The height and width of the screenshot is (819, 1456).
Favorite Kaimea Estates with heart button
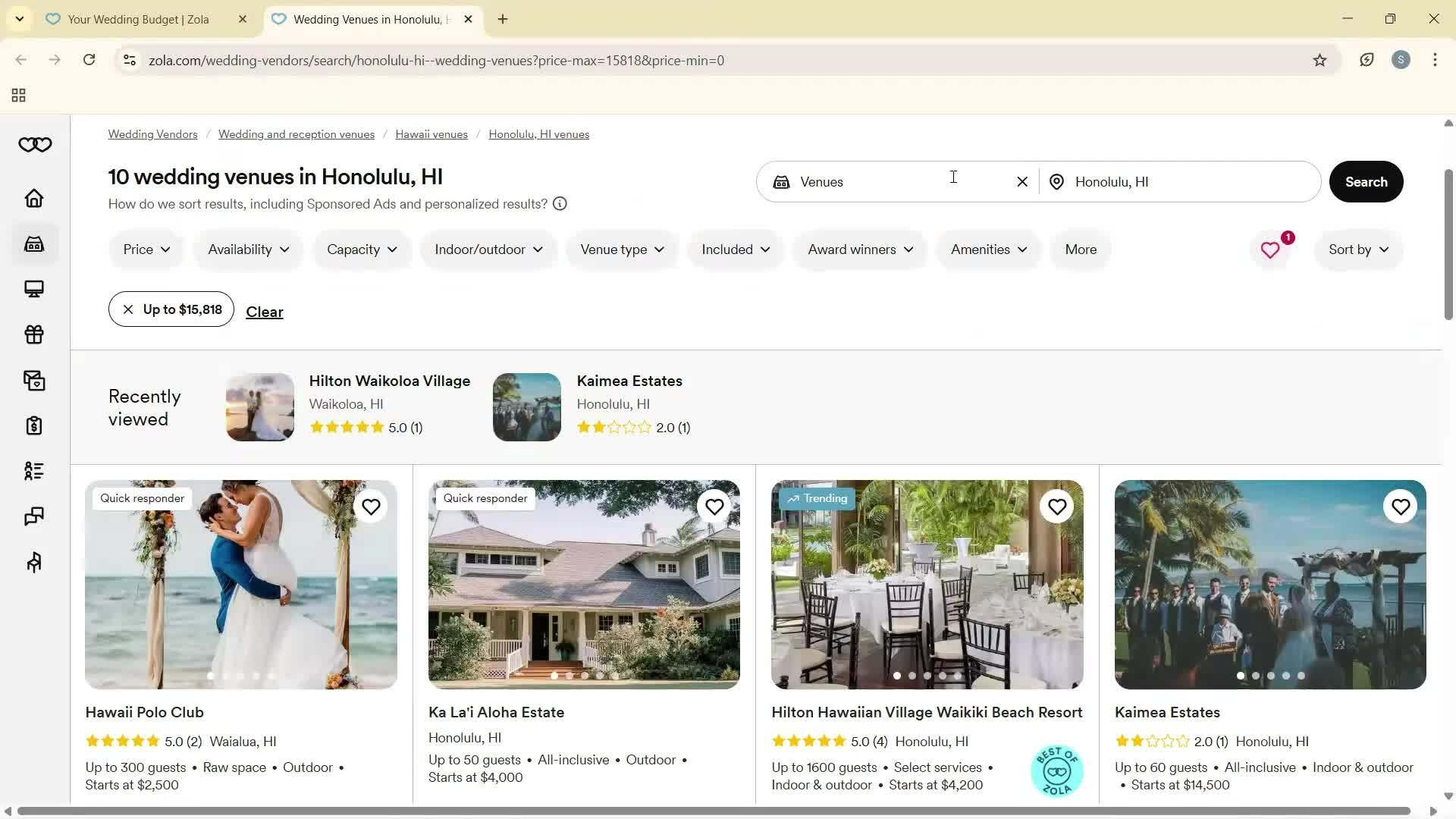1400,507
